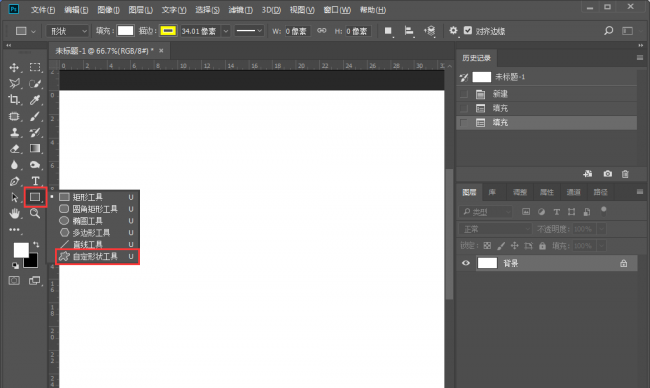Open the path operations button

coord(388,31)
